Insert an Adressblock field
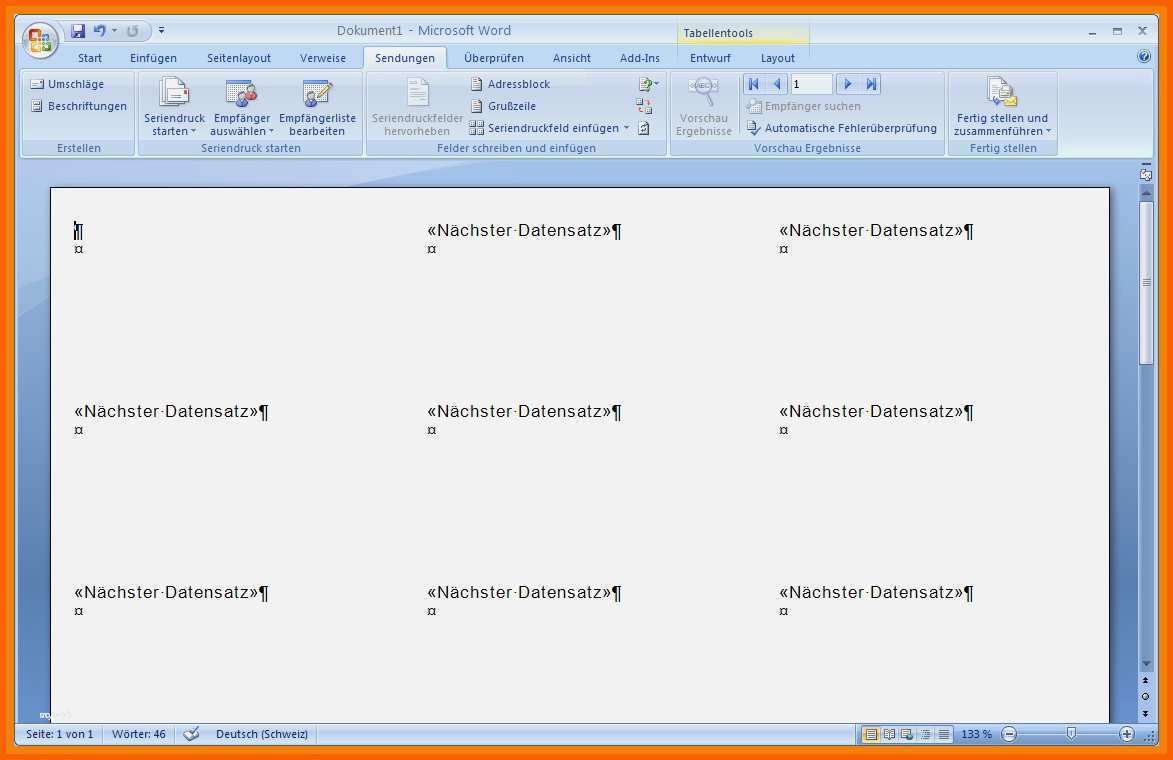This screenshot has width=1173, height=760. (510, 84)
